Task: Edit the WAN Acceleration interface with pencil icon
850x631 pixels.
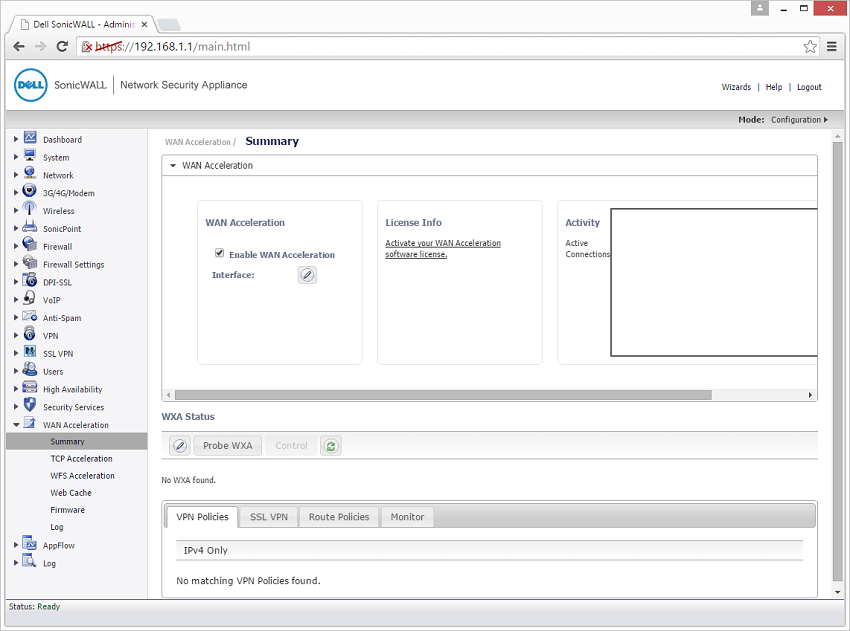Action: click(307, 275)
